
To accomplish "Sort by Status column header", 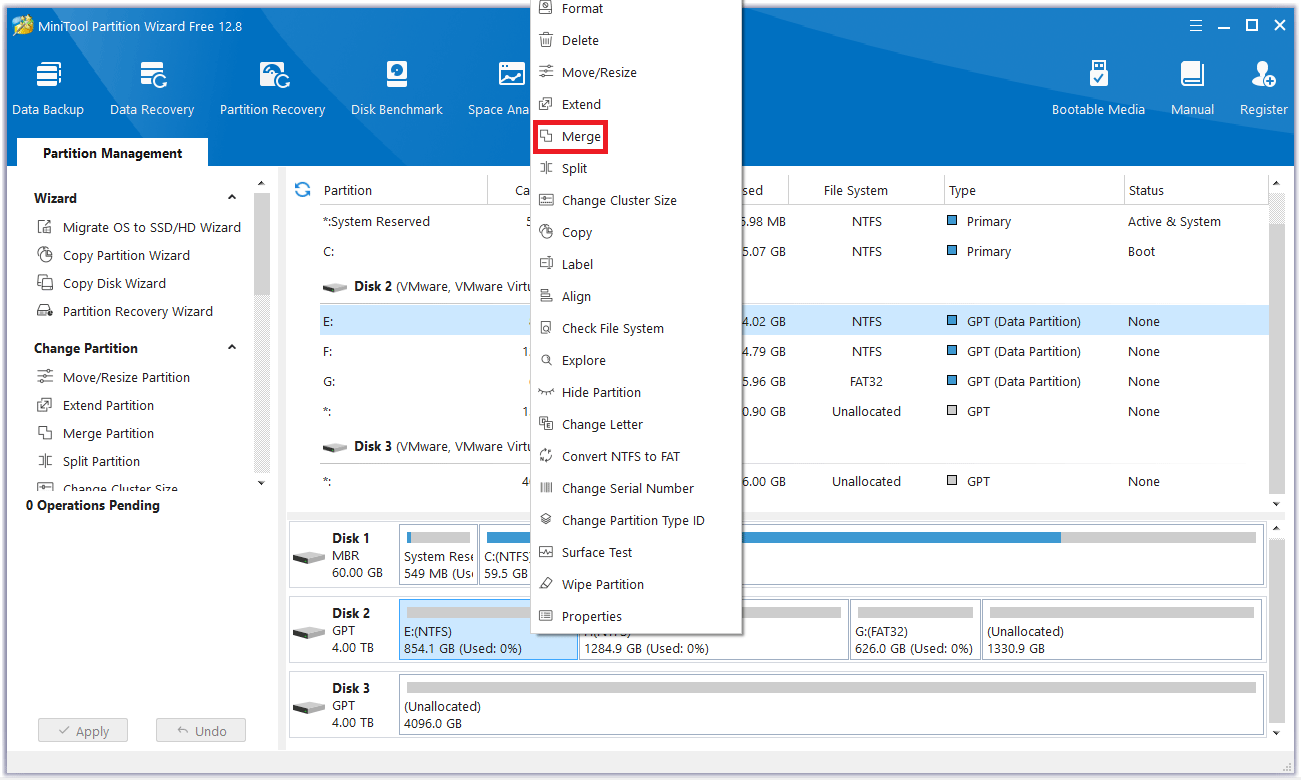I will point(1195,190).
